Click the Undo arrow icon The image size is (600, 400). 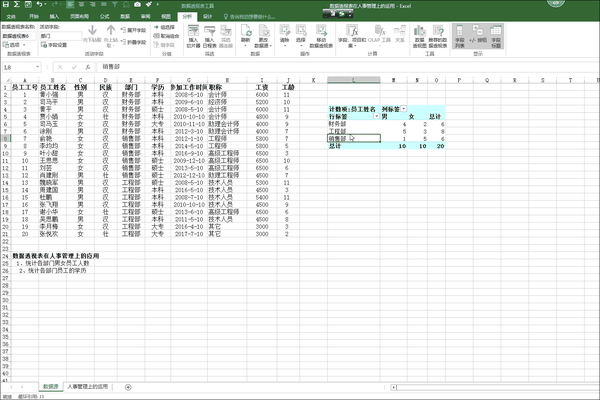(39, 4)
